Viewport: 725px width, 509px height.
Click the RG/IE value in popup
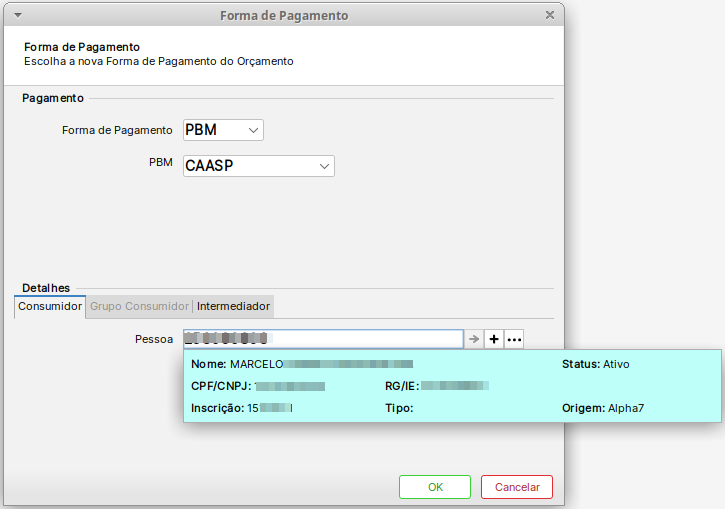coord(453,386)
